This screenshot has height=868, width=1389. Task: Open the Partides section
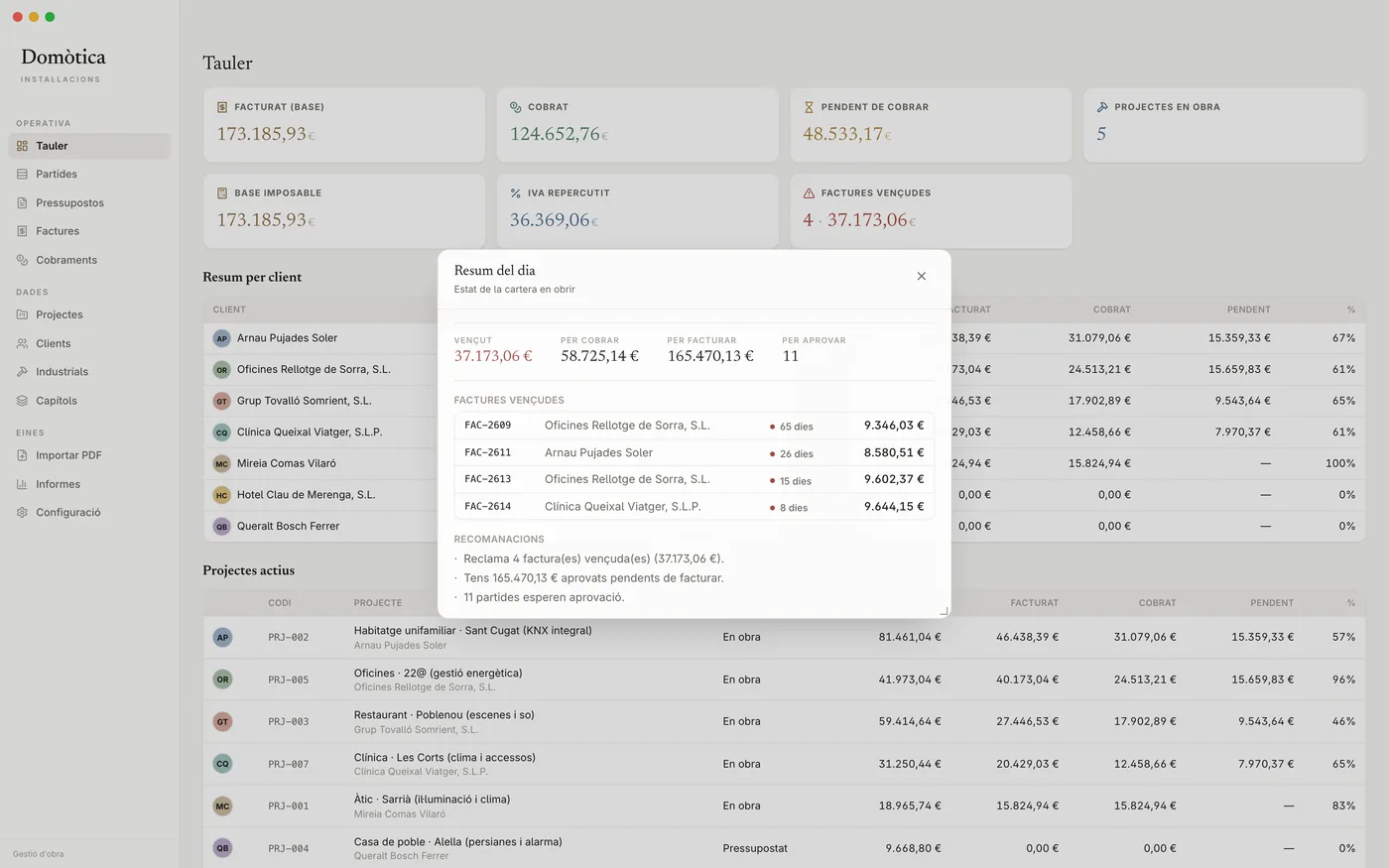(89, 175)
